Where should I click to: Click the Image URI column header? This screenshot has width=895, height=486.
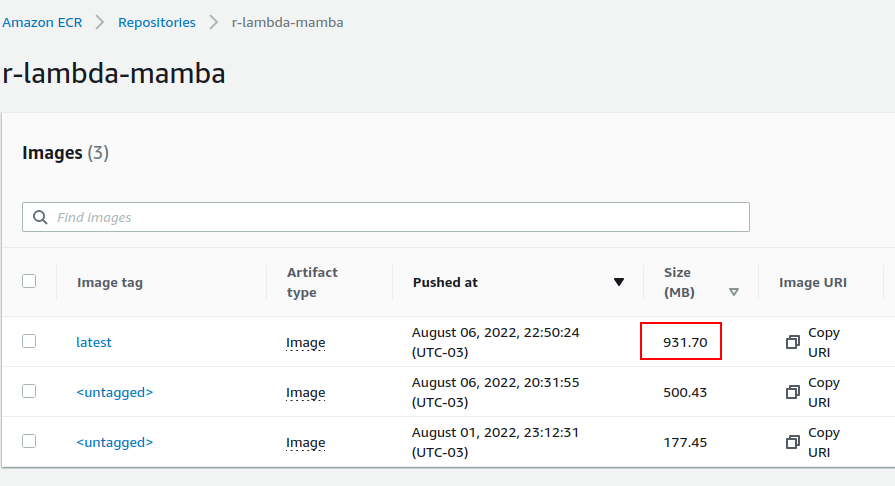point(813,282)
